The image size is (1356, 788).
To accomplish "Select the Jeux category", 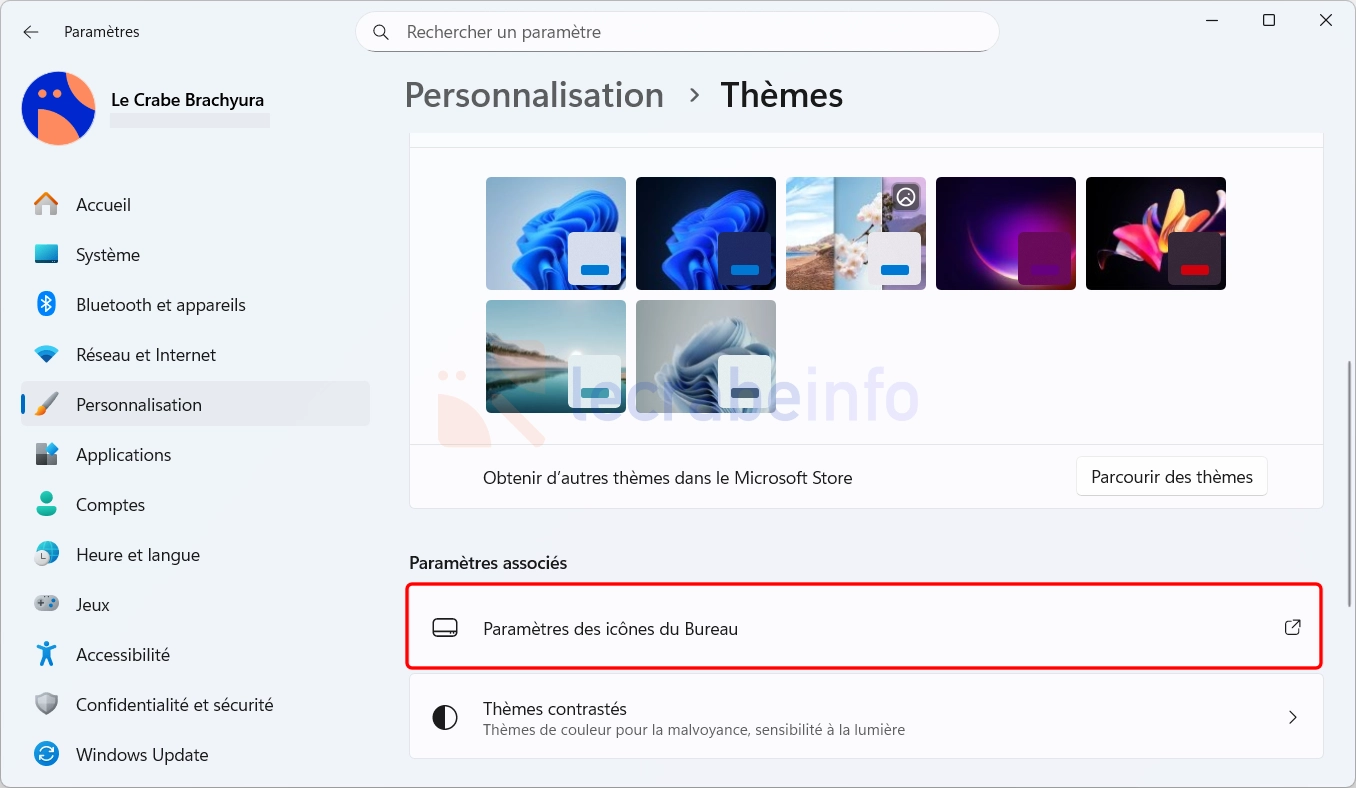I will (x=195, y=604).
